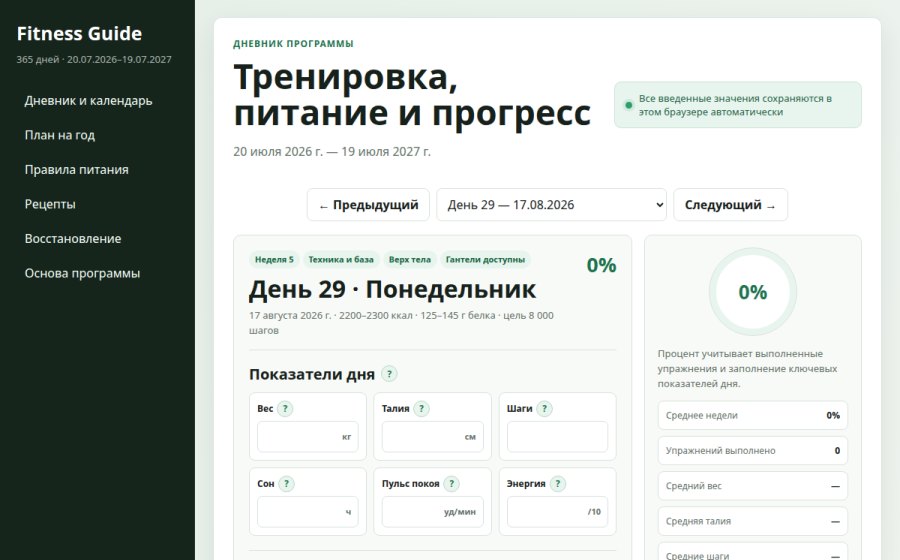This screenshot has width=900, height=560.
Task: Open Дневник и календарь in sidebar
Action: tap(88, 100)
